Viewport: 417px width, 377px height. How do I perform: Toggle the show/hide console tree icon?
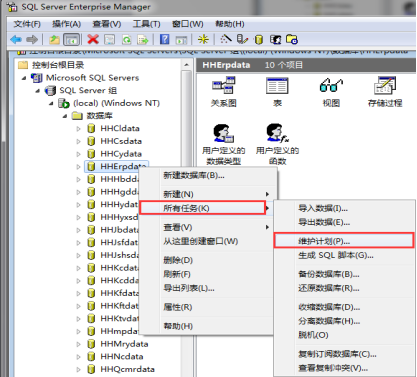(x=72, y=40)
